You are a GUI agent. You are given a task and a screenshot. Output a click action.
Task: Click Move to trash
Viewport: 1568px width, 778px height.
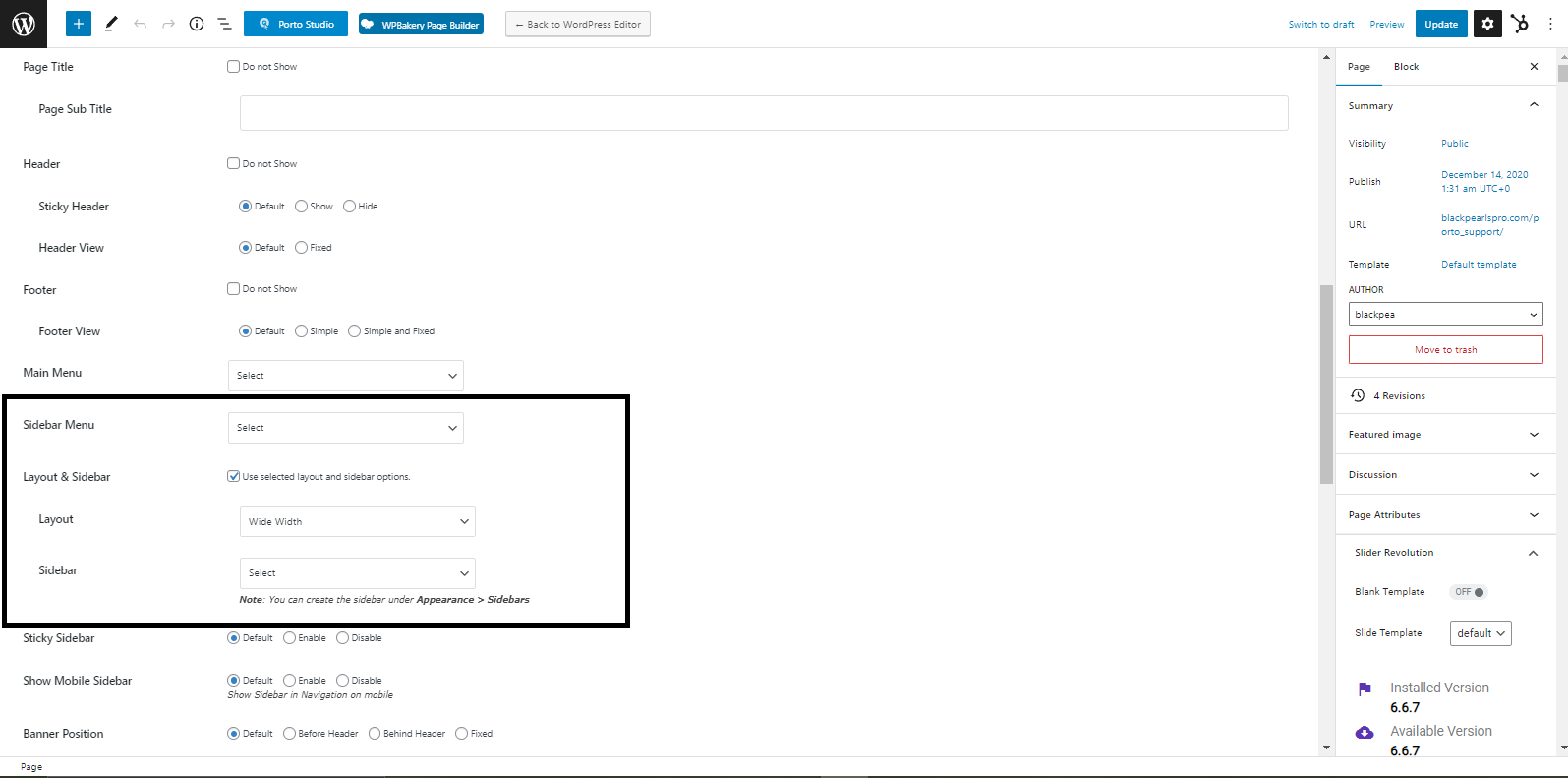(x=1445, y=350)
